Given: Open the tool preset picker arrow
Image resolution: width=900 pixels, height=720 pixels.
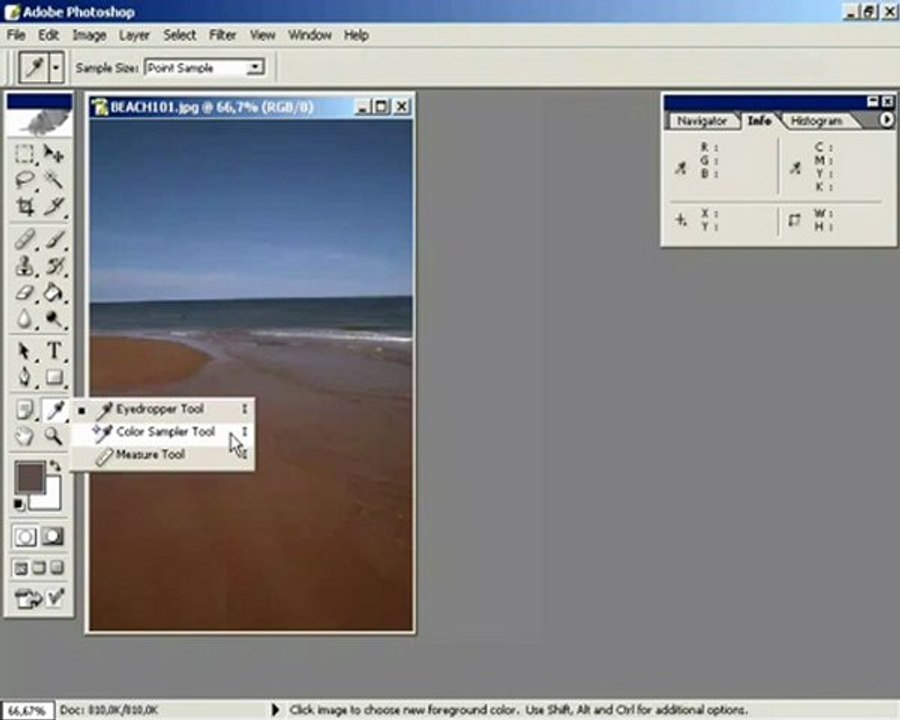Looking at the screenshot, I should [56, 67].
